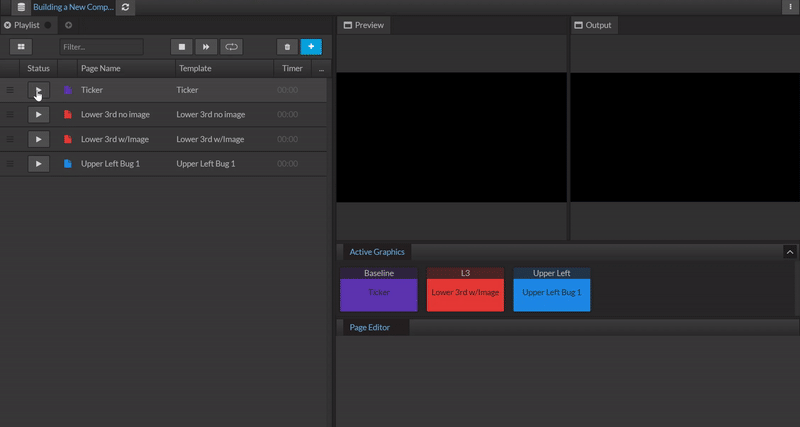Click the Filter input field
800x427 pixels.
point(101,46)
